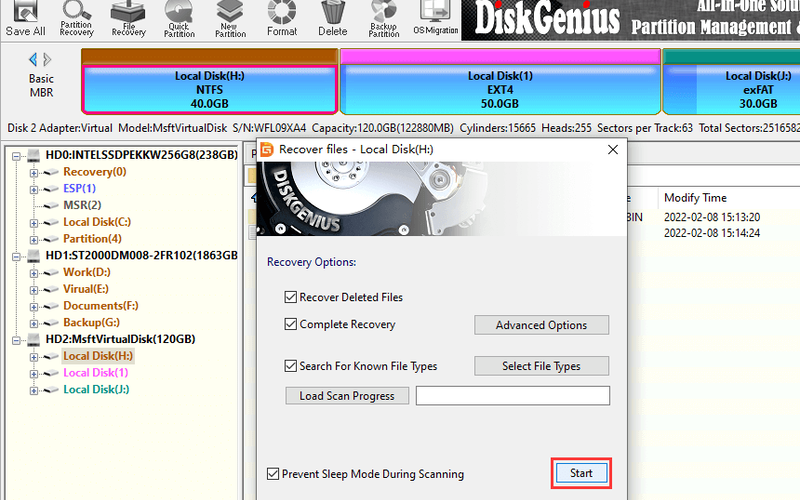This screenshot has height=500, width=800.
Task: Uncheck Recover Deleted Files
Action: coord(291,297)
